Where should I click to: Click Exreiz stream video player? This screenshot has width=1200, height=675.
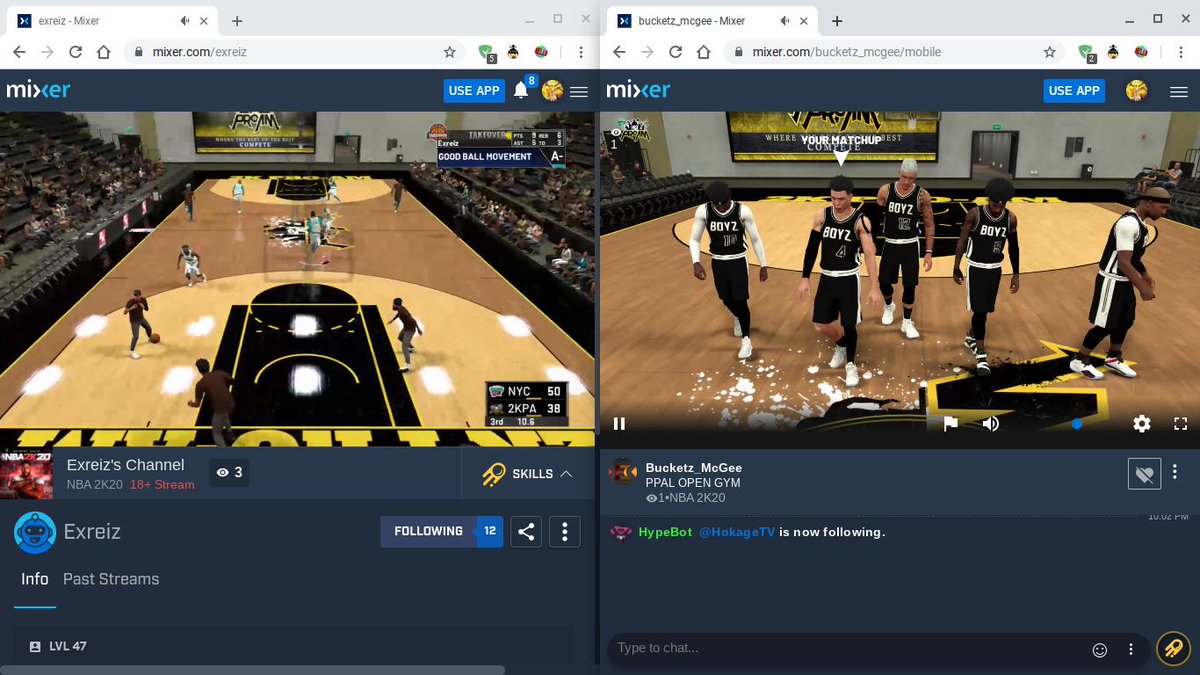(x=297, y=278)
